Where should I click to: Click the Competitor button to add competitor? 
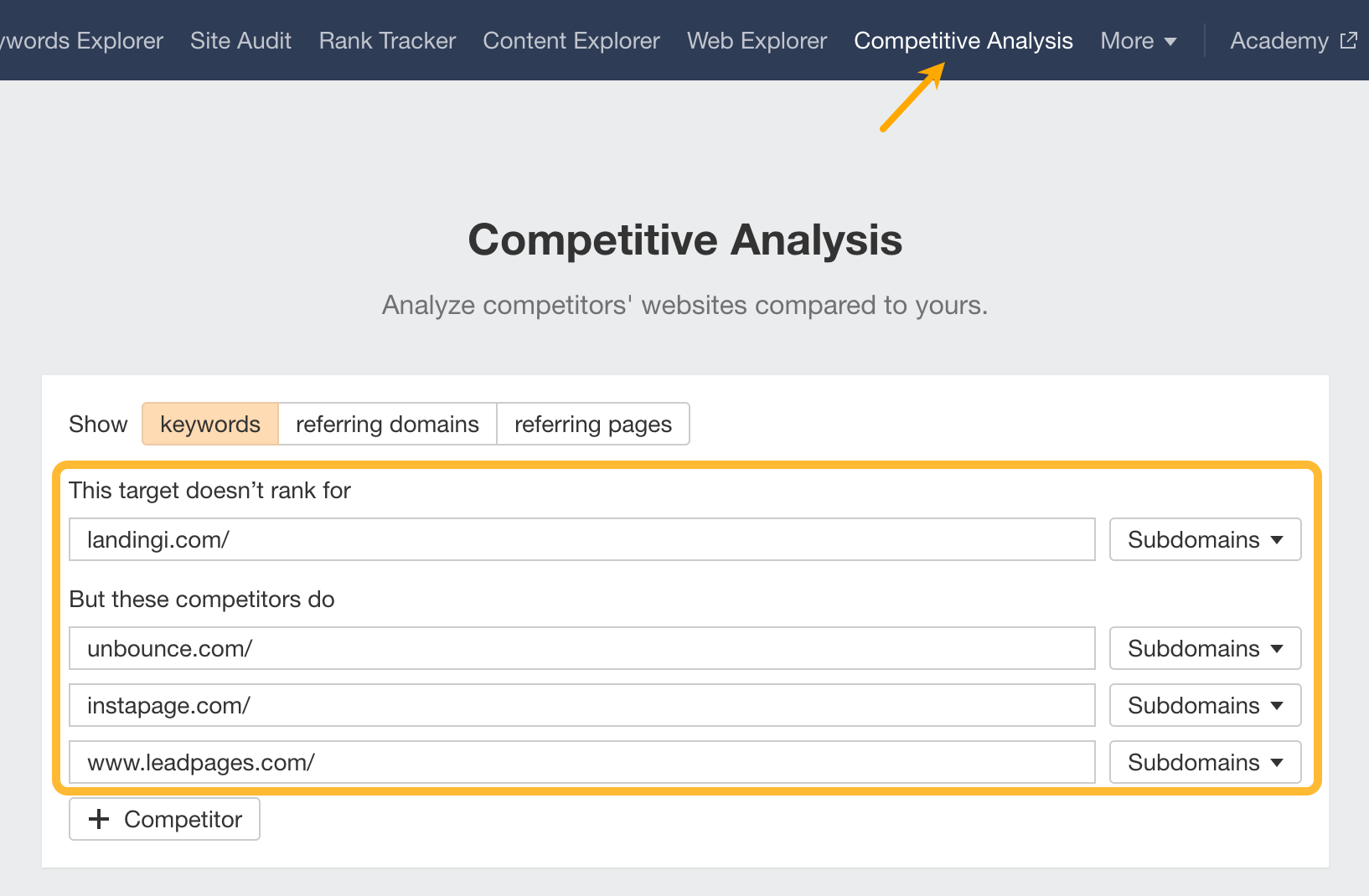pos(164,818)
